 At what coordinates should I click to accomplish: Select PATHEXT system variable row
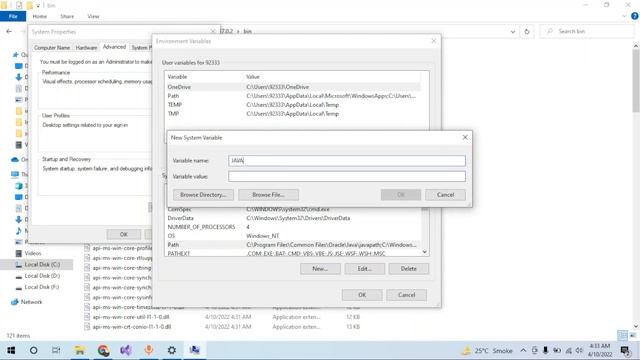(x=293, y=253)
